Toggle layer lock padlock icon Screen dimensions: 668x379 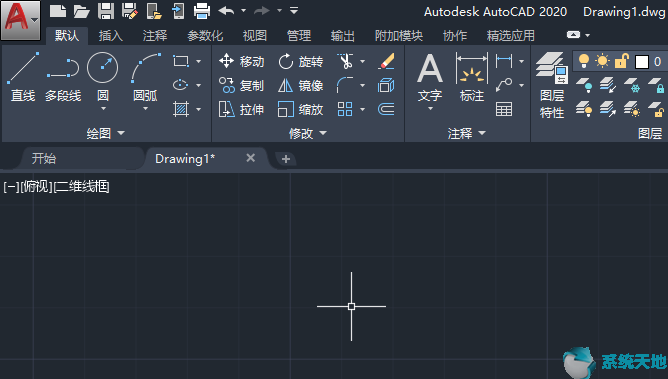[622, 61]
